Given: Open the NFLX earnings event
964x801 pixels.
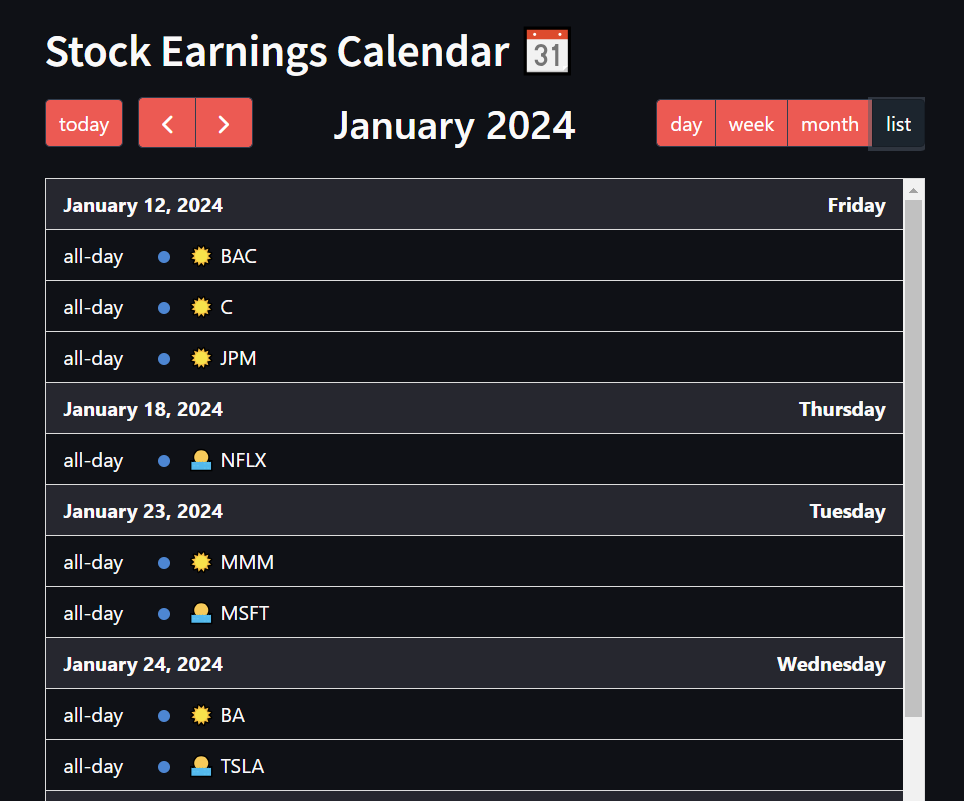Looking at the screenshot, I should click(474, 460).
